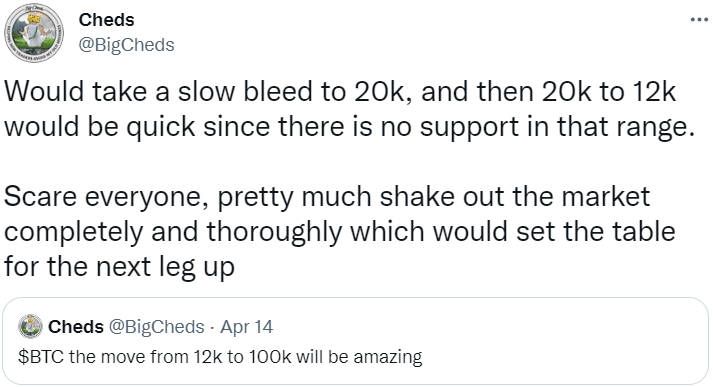Click the 'would be quick since' line

click(x=350, y=126)
